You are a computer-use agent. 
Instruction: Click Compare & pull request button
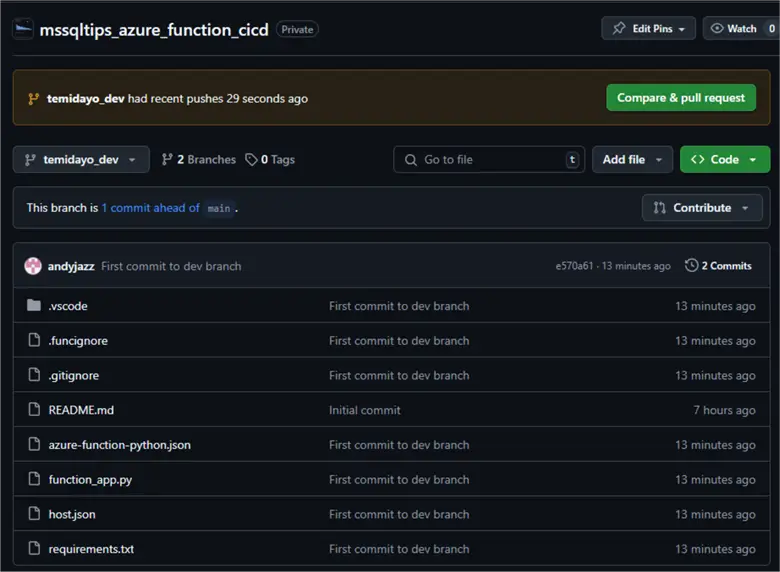click(x=681, y=98)
